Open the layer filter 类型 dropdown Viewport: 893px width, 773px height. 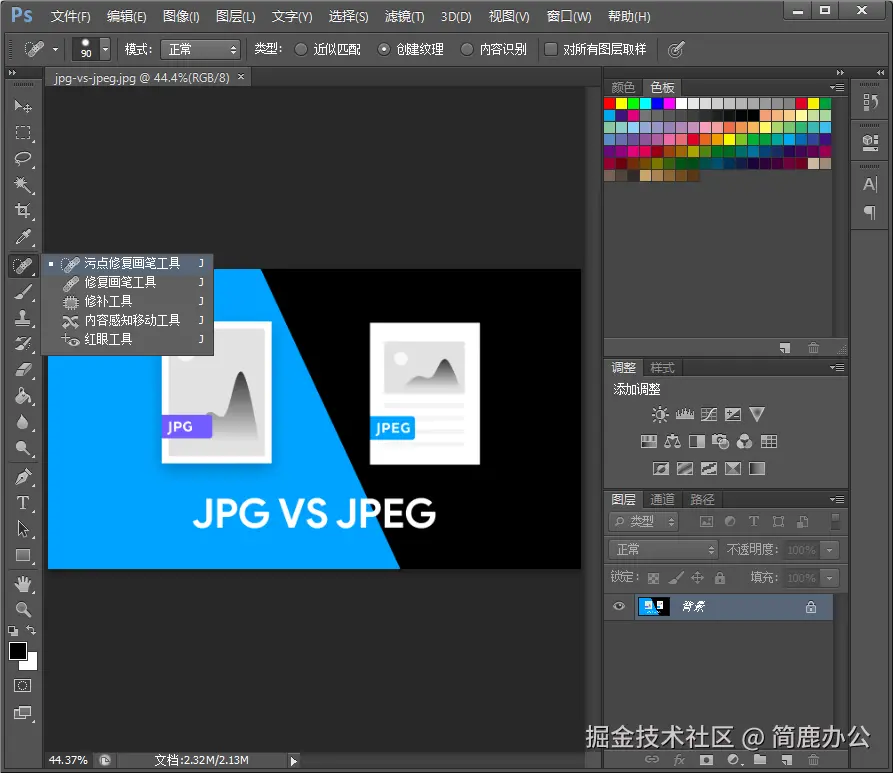(x=644, y=521)
